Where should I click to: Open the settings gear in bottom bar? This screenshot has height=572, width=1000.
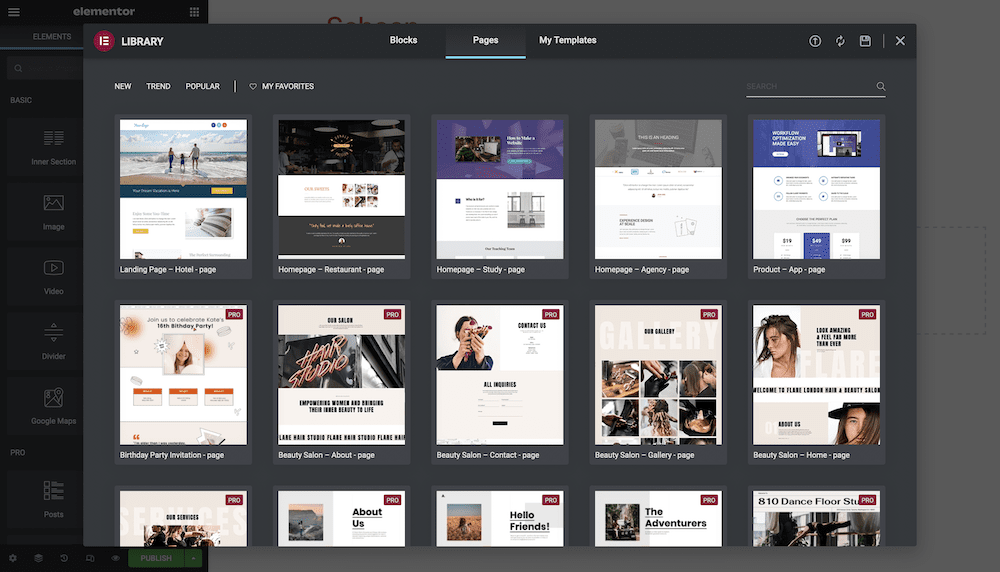[13, 558]
